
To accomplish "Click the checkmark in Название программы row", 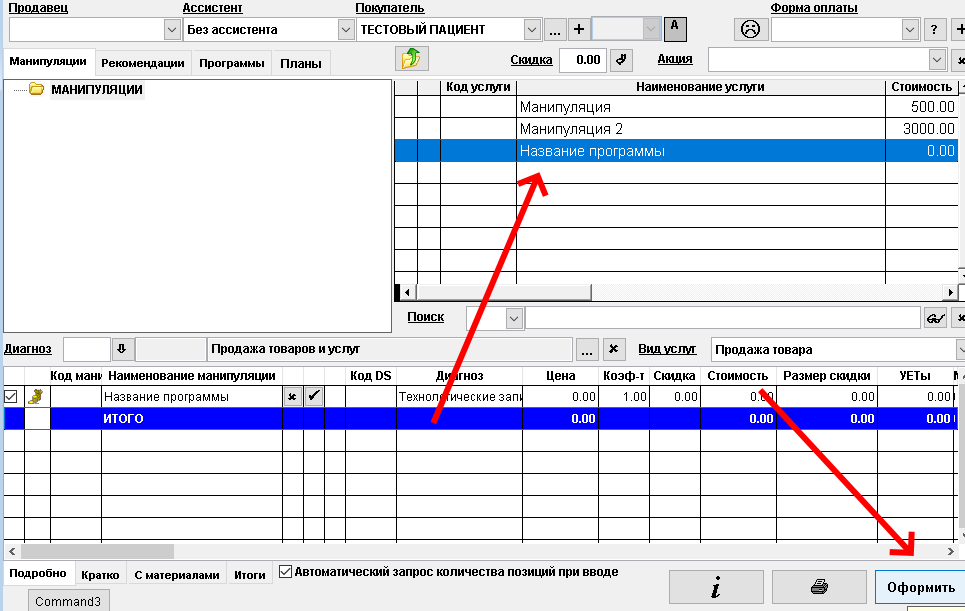I will 314,397.
